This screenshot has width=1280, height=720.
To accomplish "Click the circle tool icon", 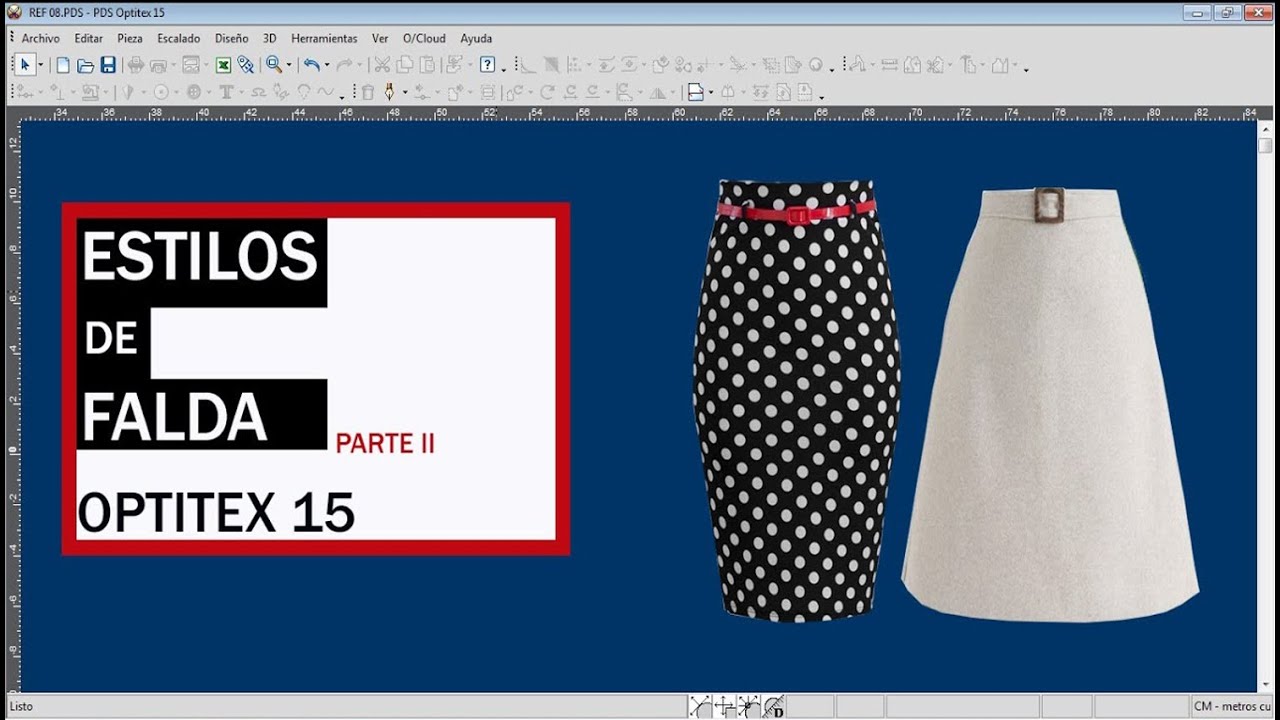I will pos(160,92).
